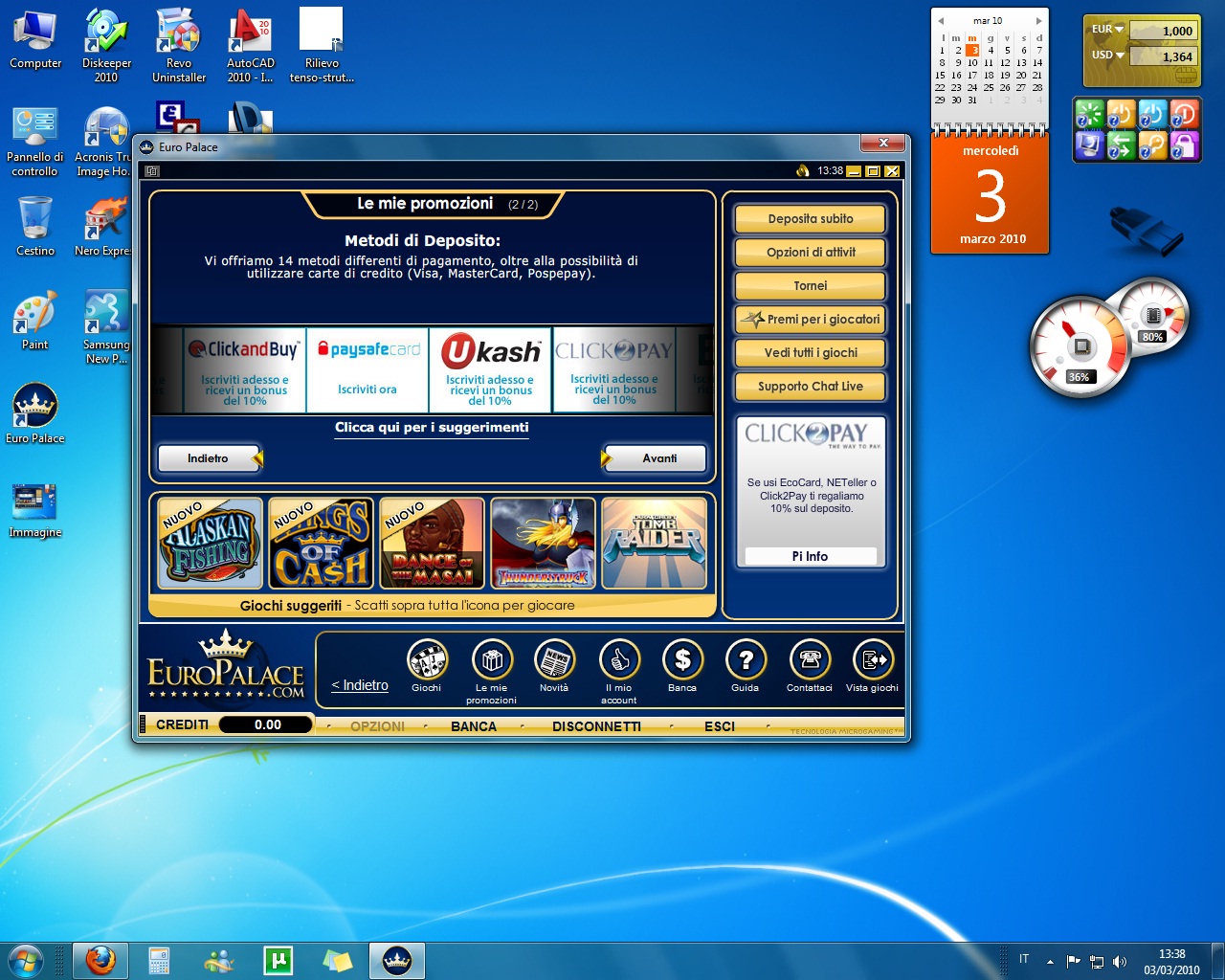Image resolution: width=1225 pixels, height=980 pixels.
Task: Open Paint desktop shortcut
Action: [35, 321]
